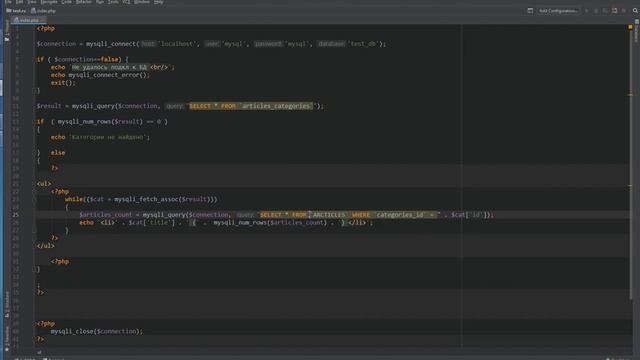
Task: Click 'articles_categories' in the first SELECT query
Action: [x=276, y=106]
